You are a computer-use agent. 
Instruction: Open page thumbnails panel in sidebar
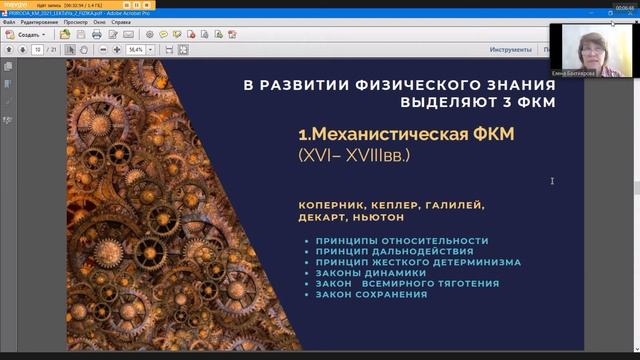point(8,67)
